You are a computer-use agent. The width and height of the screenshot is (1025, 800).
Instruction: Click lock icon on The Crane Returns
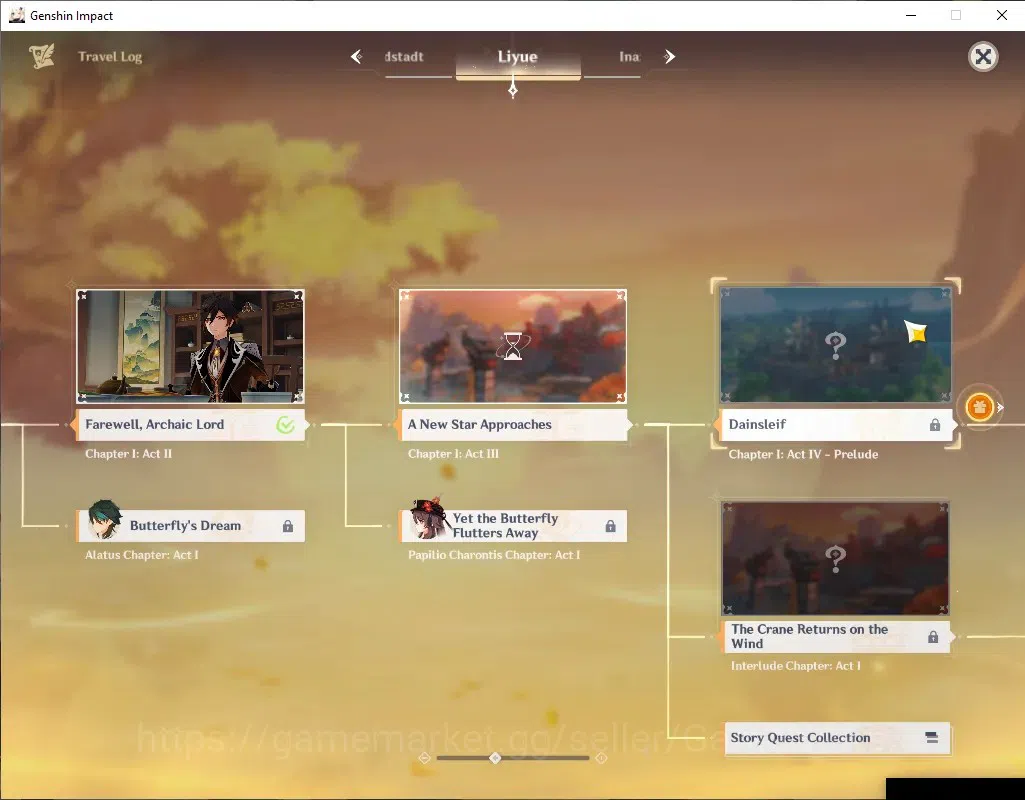pyautogui.click(x=933, y=637)
